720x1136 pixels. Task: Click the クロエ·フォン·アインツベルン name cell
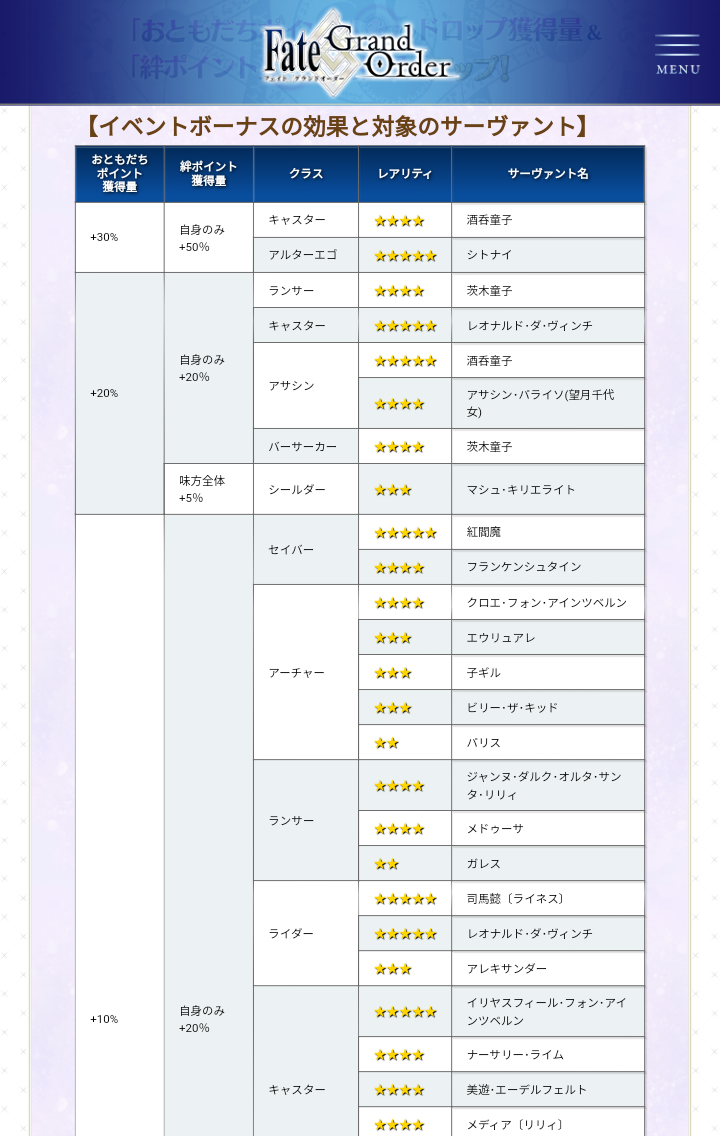[546, 602]
